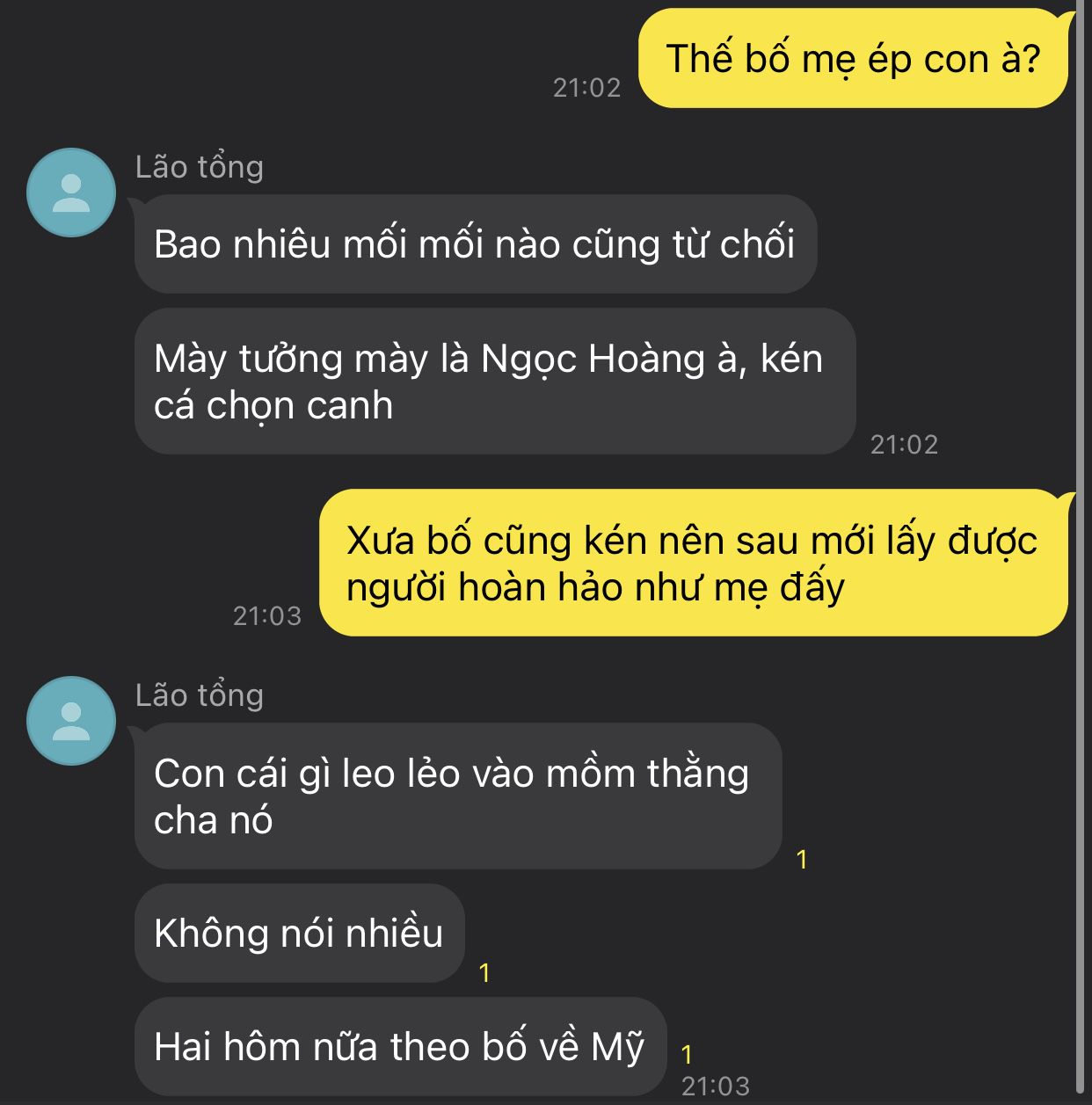Select message about Ngọc Hoàng
This screenshot has height=1105, width=1092.
pyautogui.click(x=495, y=382)
